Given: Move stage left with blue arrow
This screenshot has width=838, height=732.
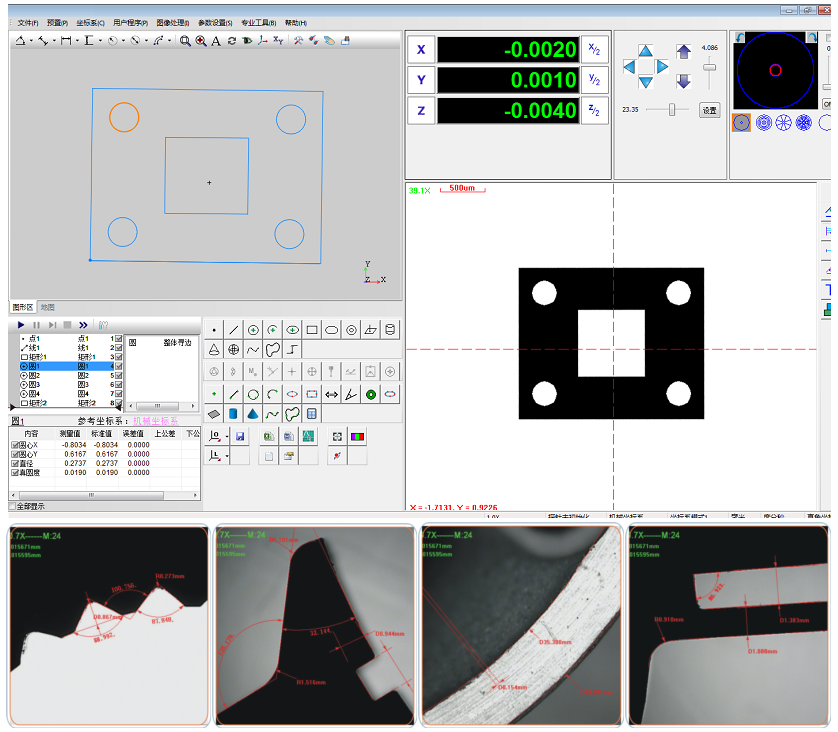Looking at the screenshot, I should point(629,67).
